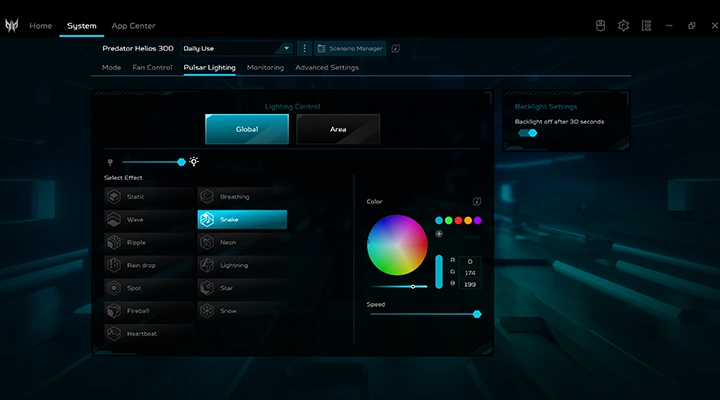Click the info icon beside Scenario Manager
Screen dimensions: 720x400
[395, 48]
